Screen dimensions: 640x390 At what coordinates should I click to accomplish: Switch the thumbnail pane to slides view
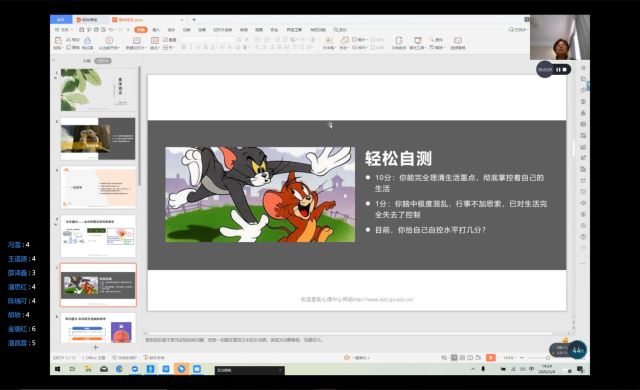point(102,61)
